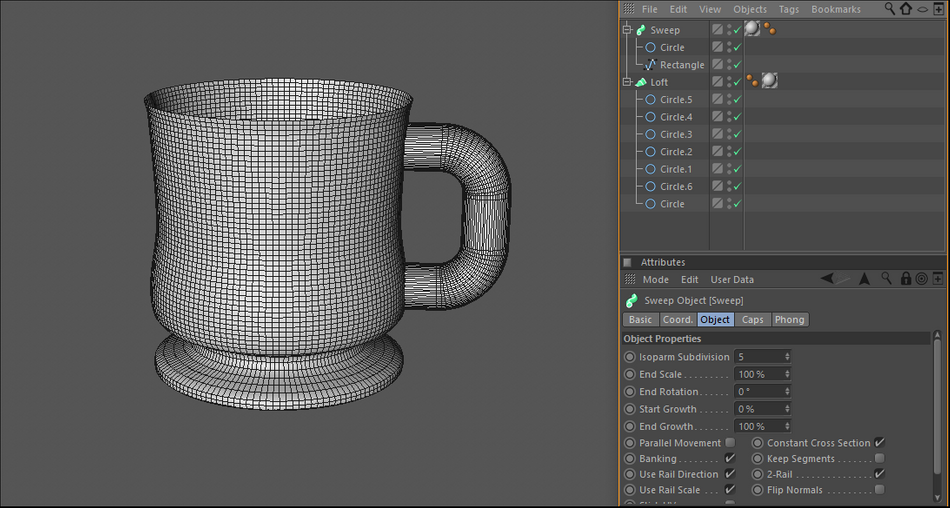Click the Isoparm Subdivision stepper arrows
Viewport: 950px width, 508px height.
pyautogui.click(x=787, y=357)
